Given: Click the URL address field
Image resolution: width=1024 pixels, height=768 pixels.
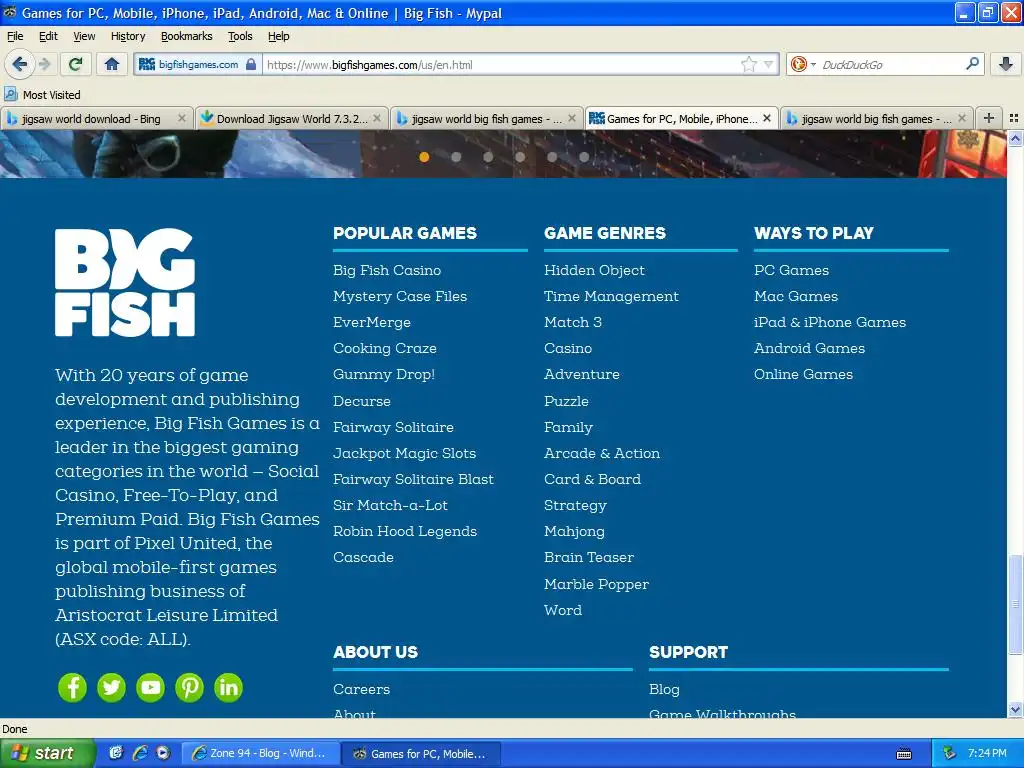Looking at the screenshot, I should (500, 65).
